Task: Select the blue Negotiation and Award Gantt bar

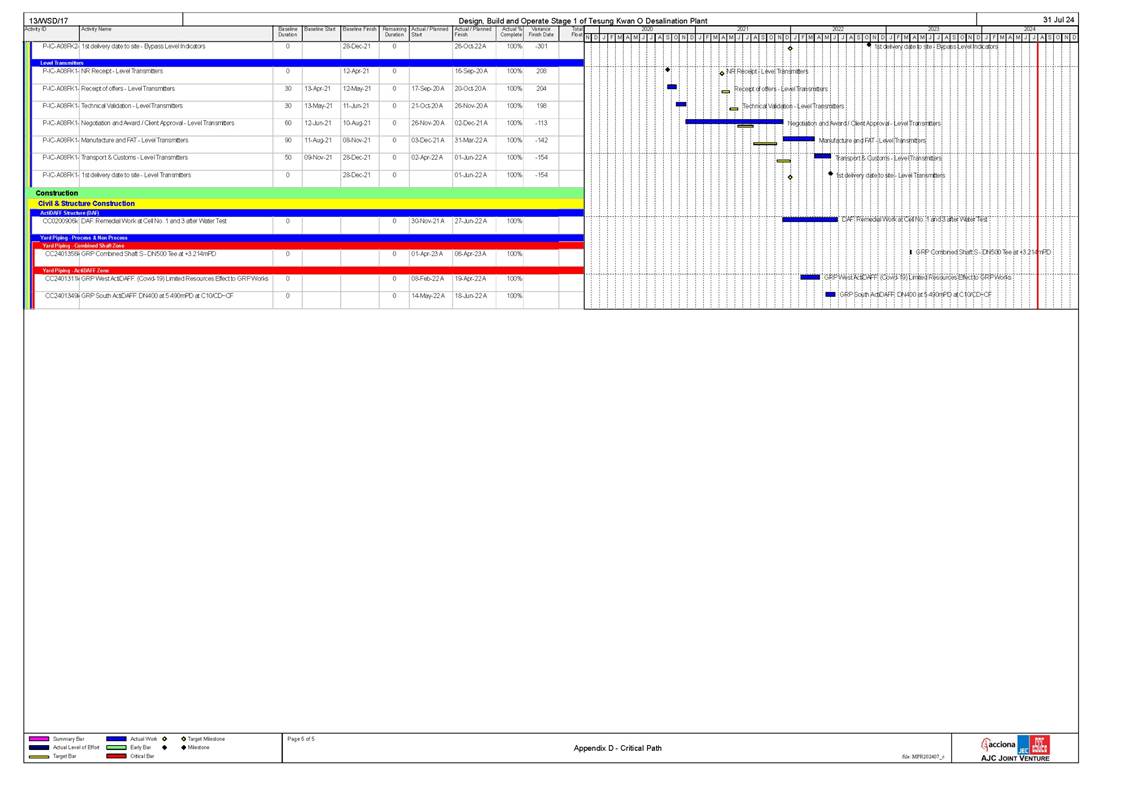Action: (733, 121)
